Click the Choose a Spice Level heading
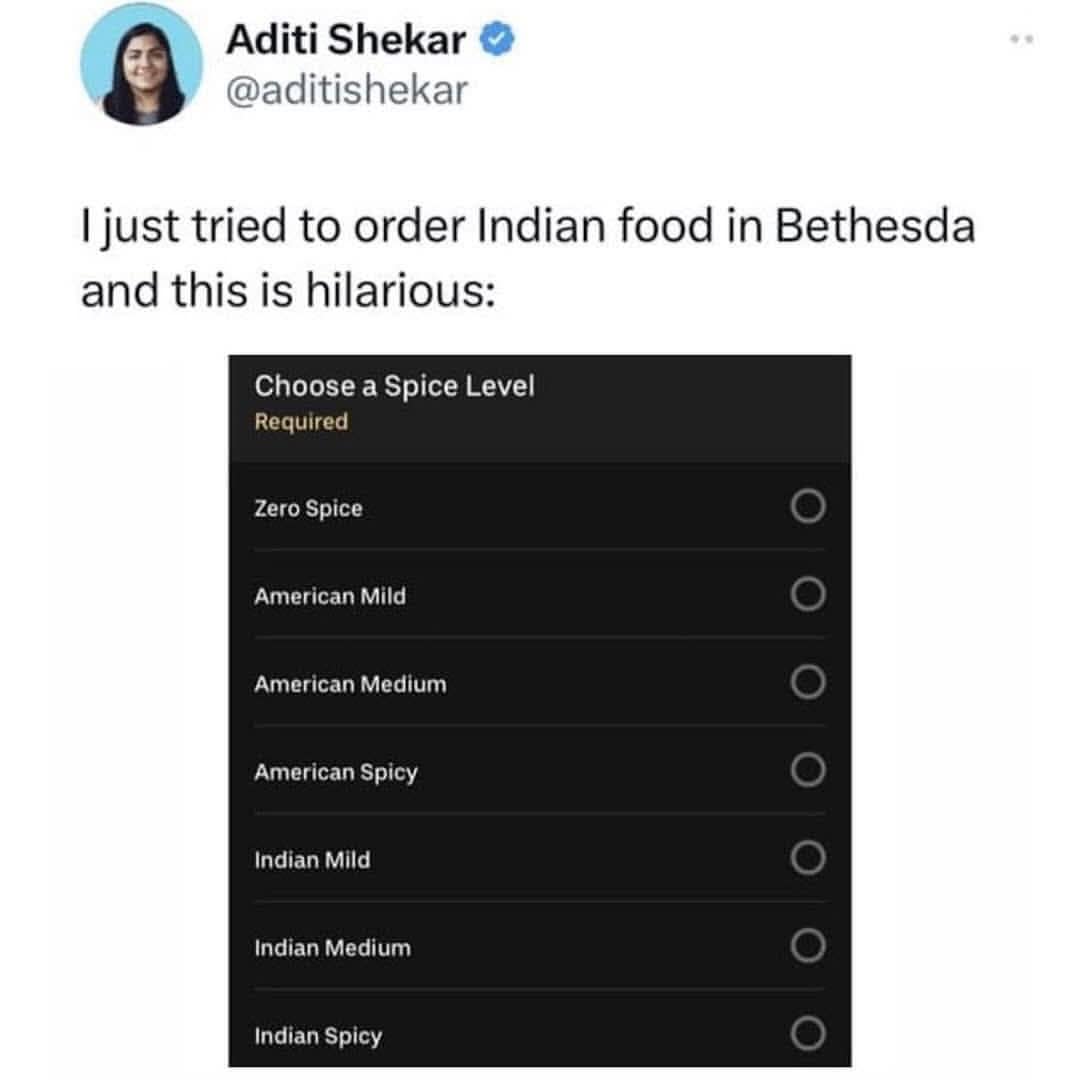 396,386
